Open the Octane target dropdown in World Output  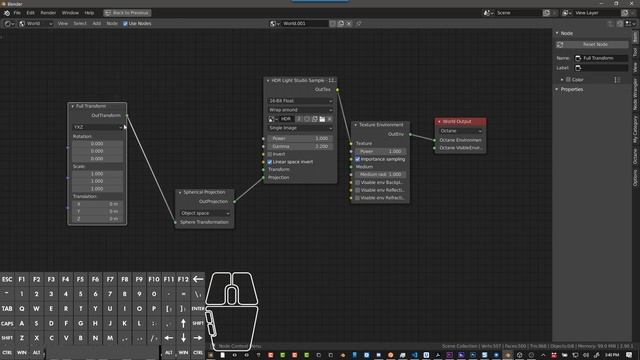[460, 131]
